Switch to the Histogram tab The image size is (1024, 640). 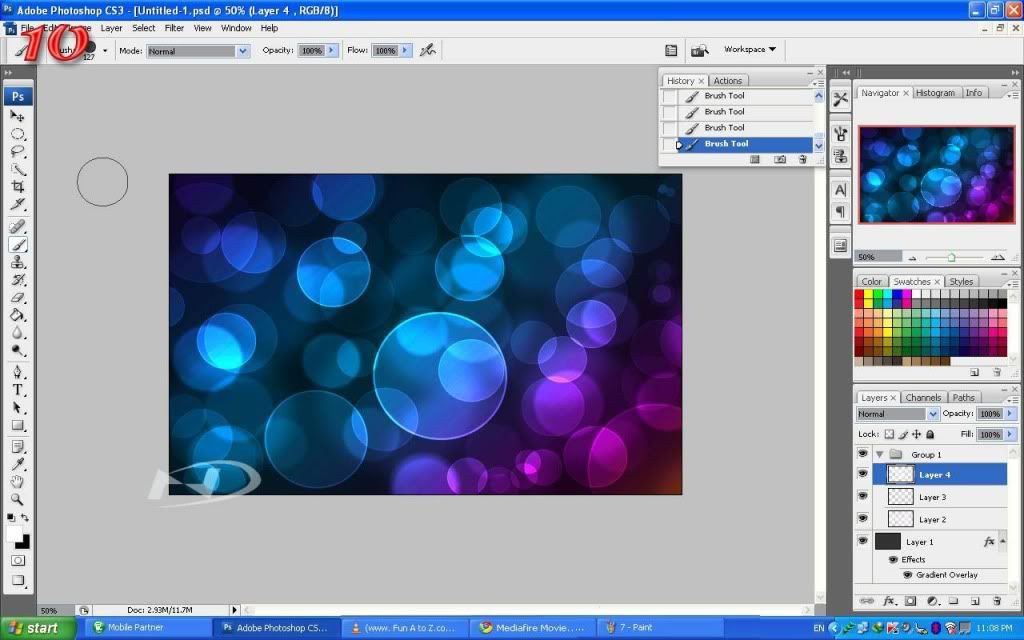pyautogui.click(x=935, y=93)
